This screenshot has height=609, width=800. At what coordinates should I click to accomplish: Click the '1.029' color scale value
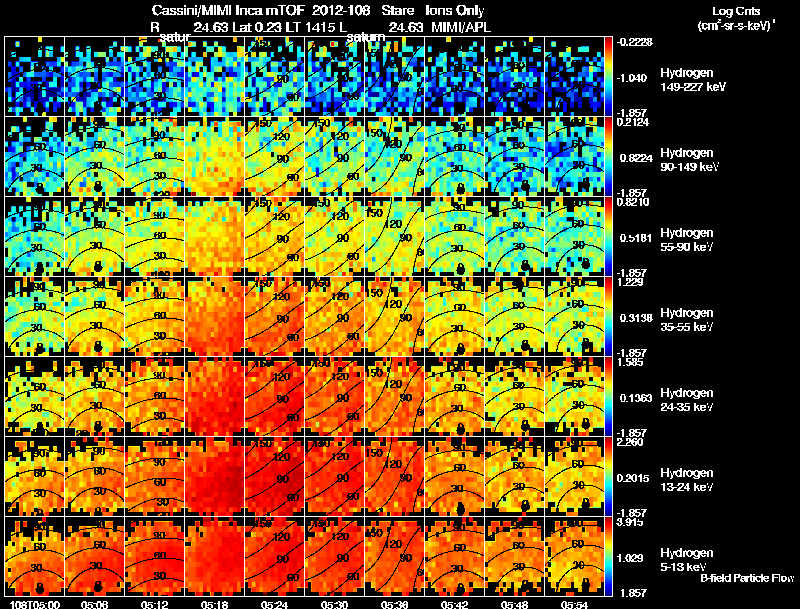pos(630,558)
